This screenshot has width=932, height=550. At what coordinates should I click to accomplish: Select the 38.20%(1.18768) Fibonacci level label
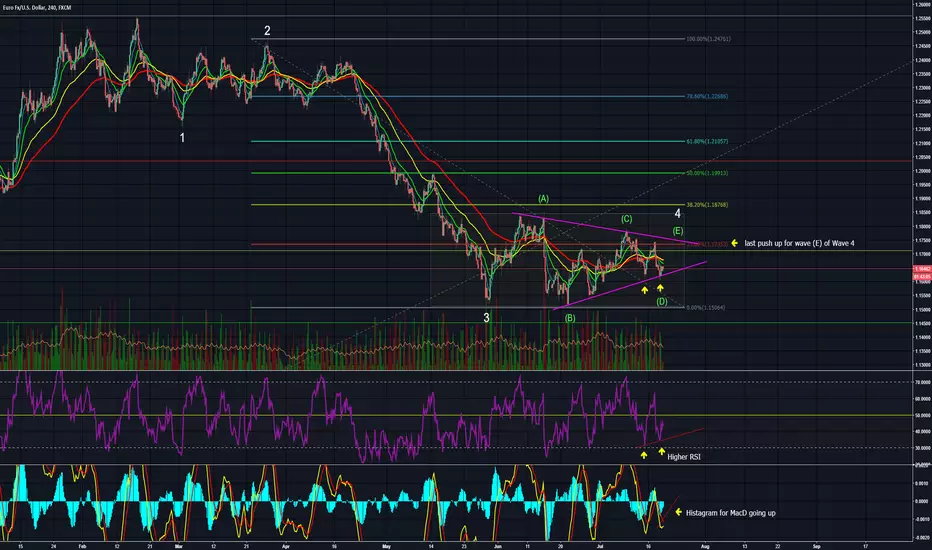(707, 205)
